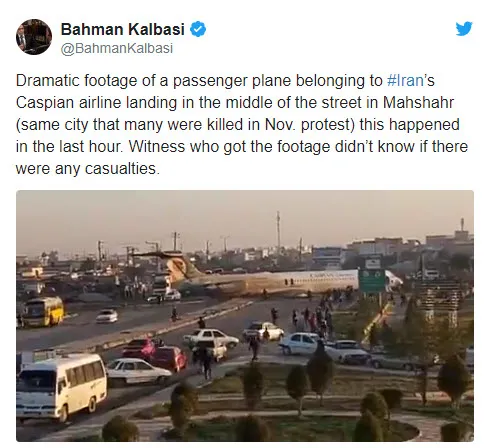Screen dimensions: 485x448
Task: Click the white minibus in the photo
Action: pyautogui.click(x=62, y=385)
